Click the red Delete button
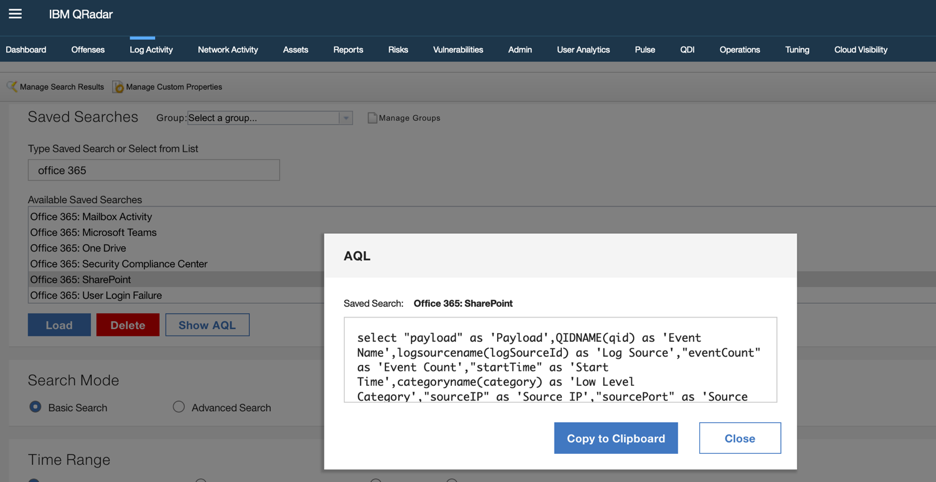Screen dimensions: 936x482 [x=128, y=325]
